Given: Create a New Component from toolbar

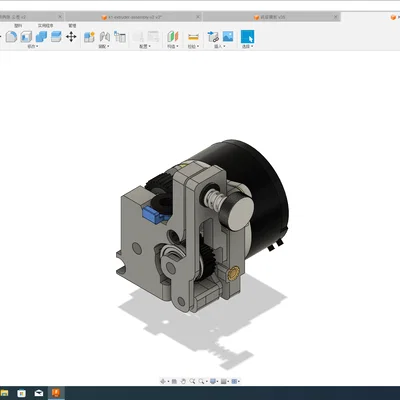Looking at the screenshot, I should (89, 37).
